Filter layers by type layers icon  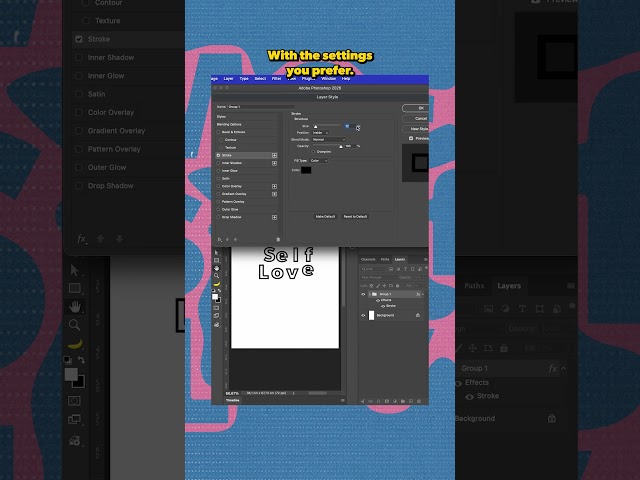[405, 269]
